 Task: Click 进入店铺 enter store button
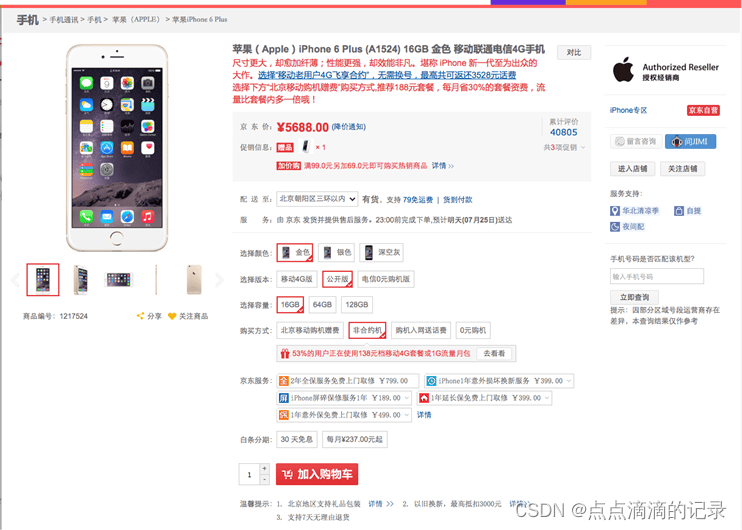[633, 169]
